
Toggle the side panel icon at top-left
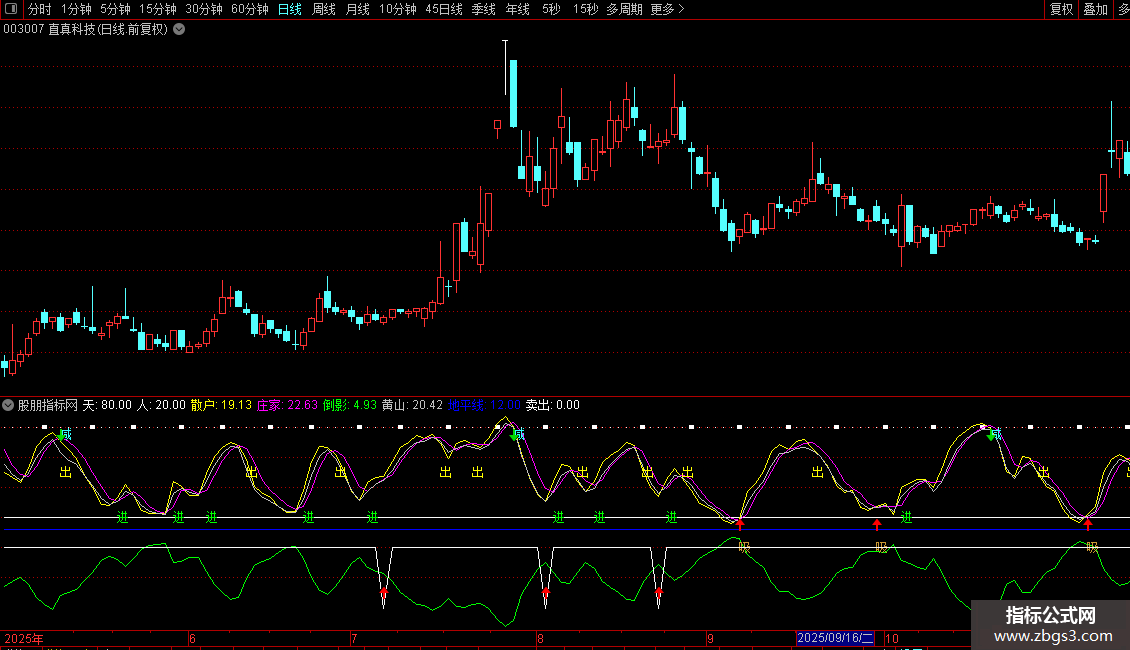pos(10,9)
